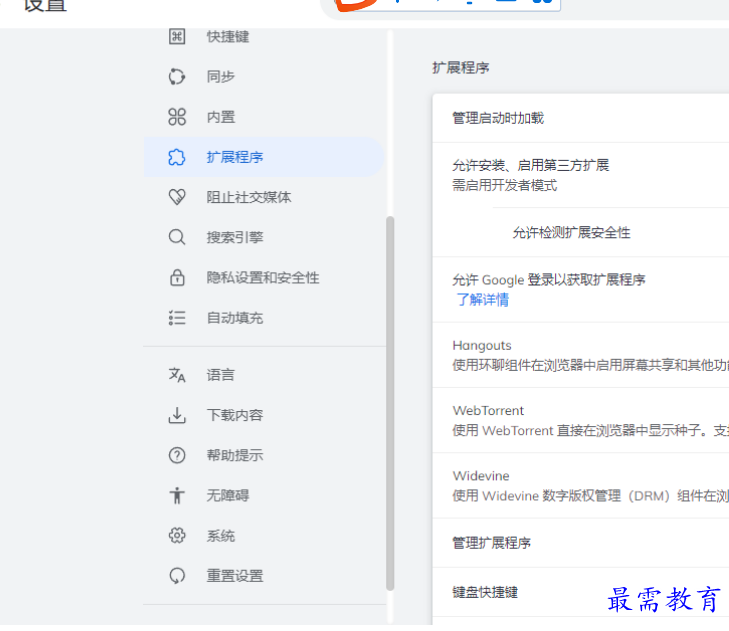
Task: Click the downloads arrow icon
Action: coord(177,415)
